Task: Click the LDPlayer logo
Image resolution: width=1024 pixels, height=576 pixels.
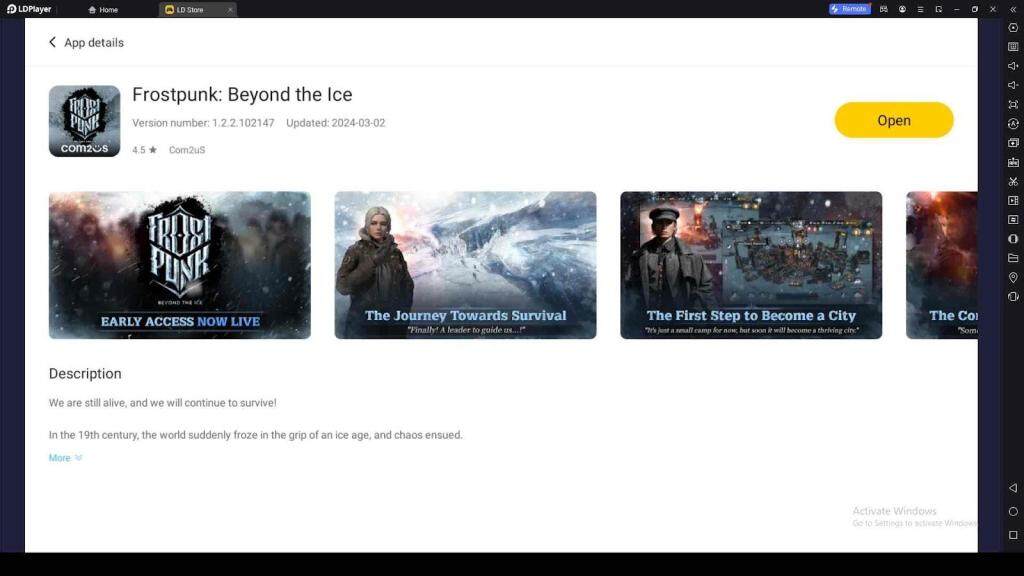Action: point(29,9)
